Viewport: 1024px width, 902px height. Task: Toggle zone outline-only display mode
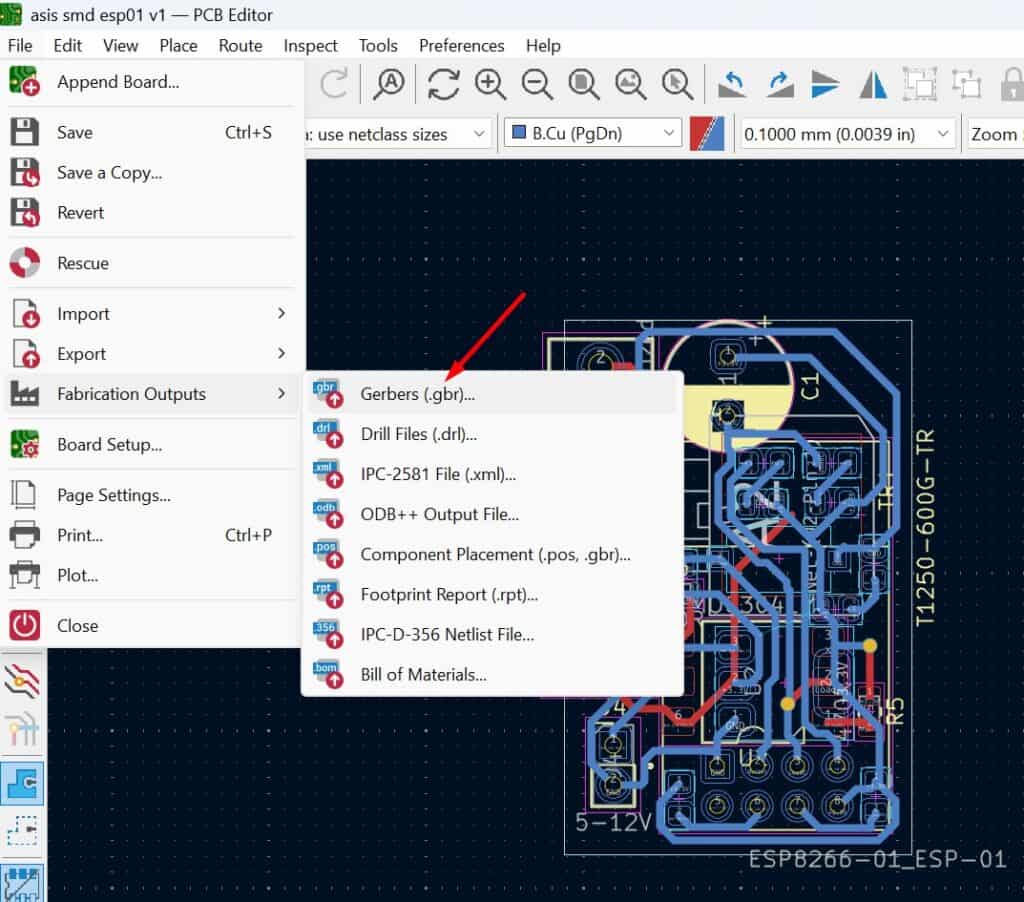click(24, 833)
